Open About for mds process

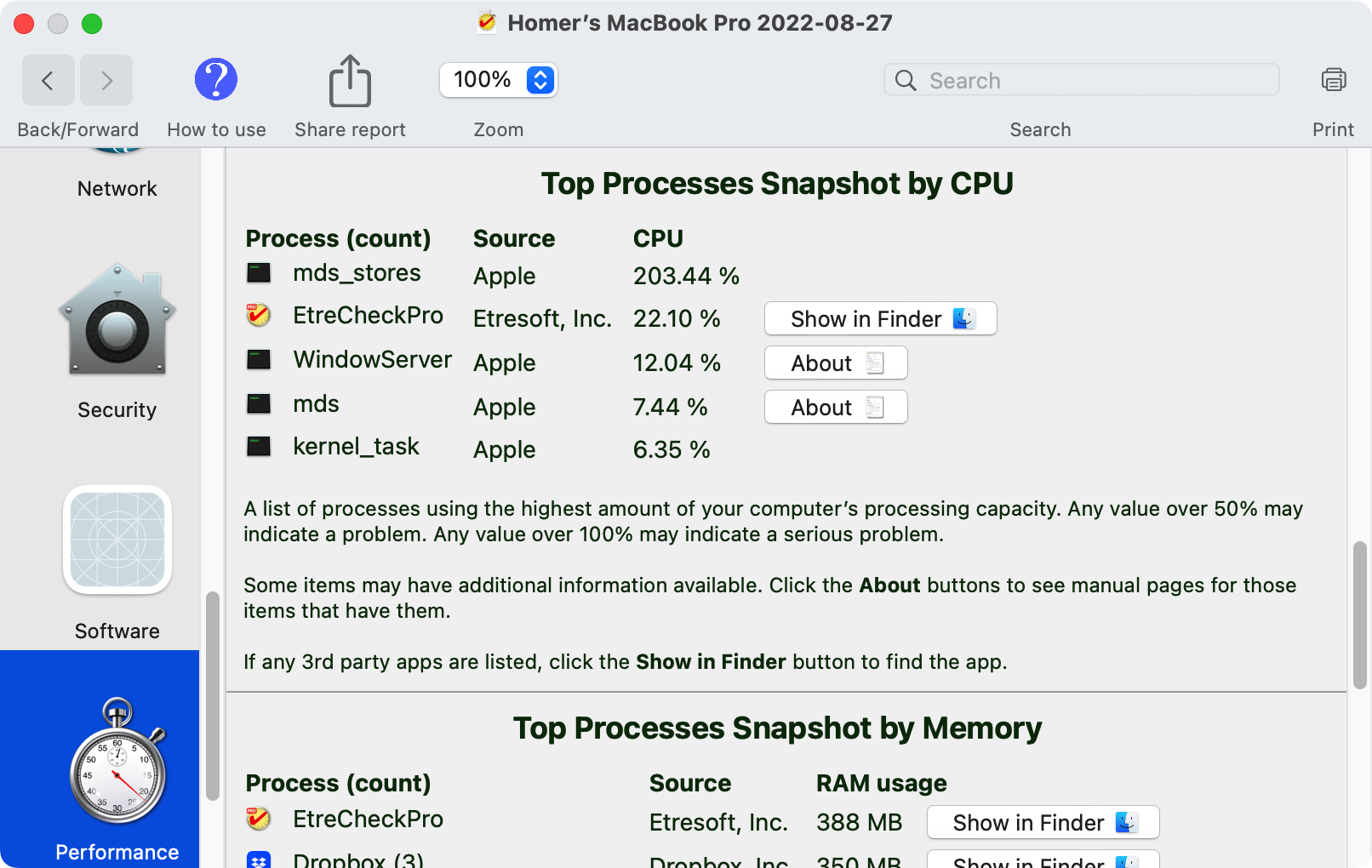(836, 408)
